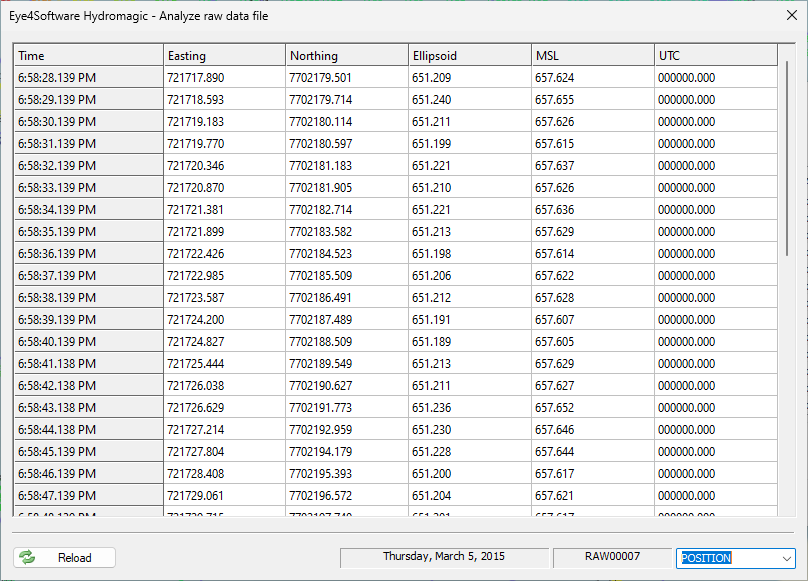Select the row header 6:58:32.139 PM
808x581 pixels.
click(89, 165)
